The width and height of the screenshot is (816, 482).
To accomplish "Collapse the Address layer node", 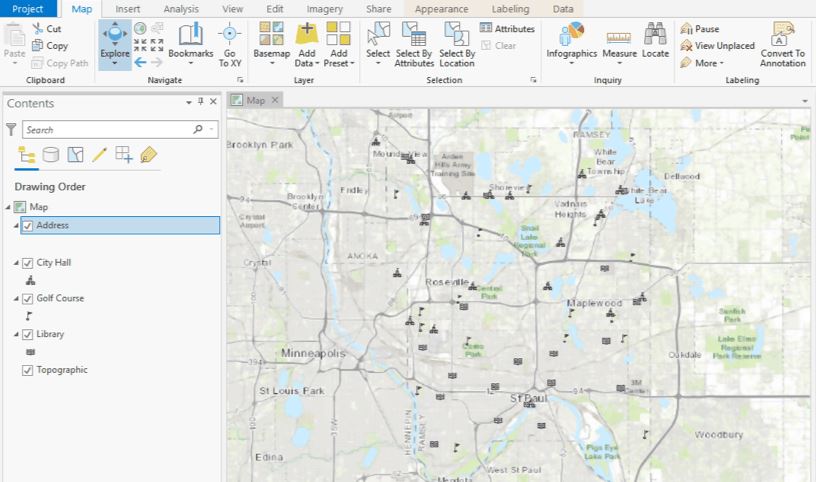I will pos(16,225).
